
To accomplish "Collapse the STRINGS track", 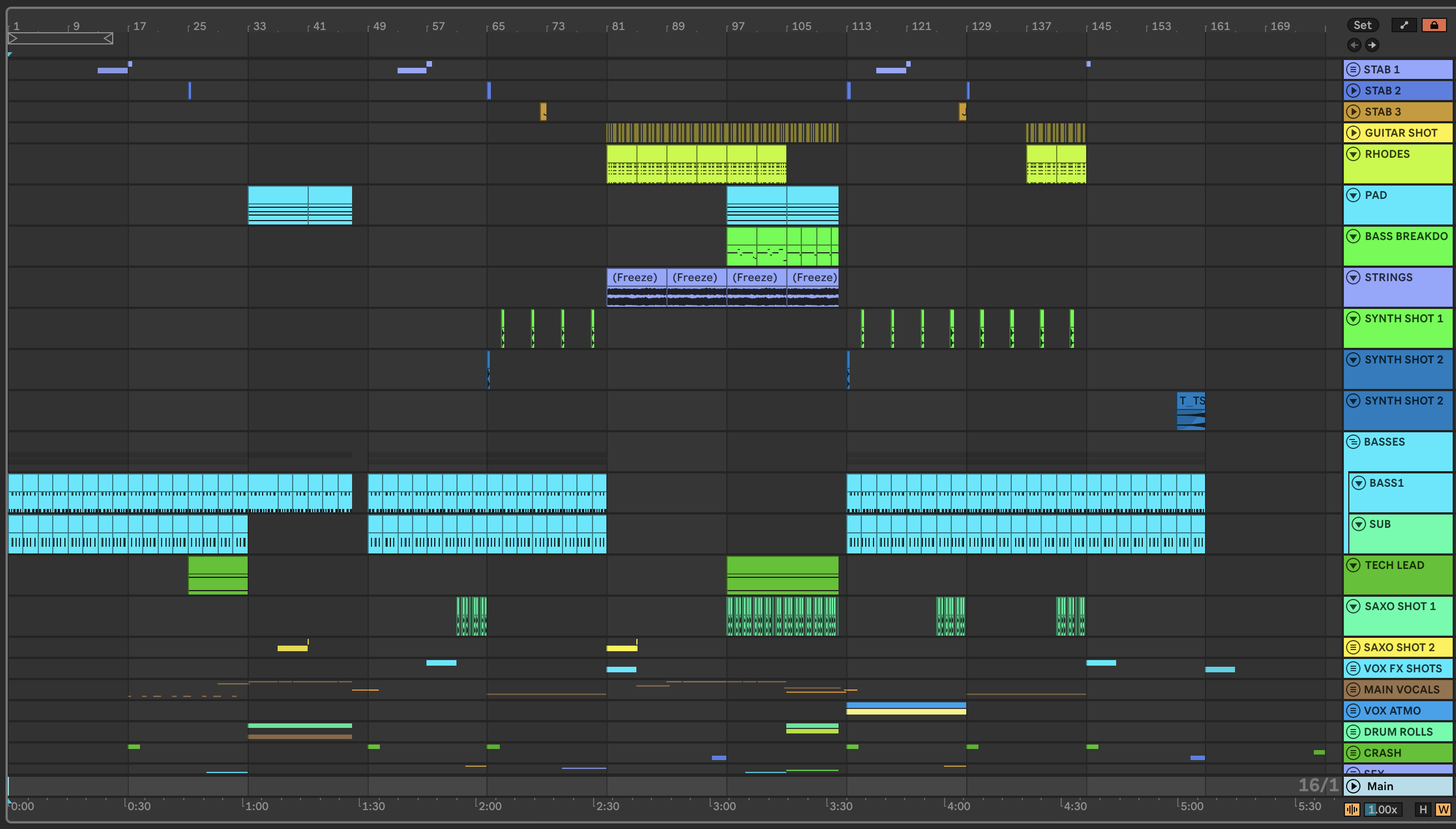I will [x=1353, y=277].
